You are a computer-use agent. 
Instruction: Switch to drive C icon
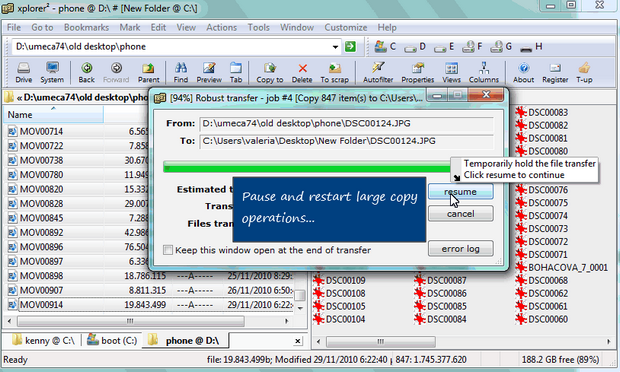coord(385,47)
